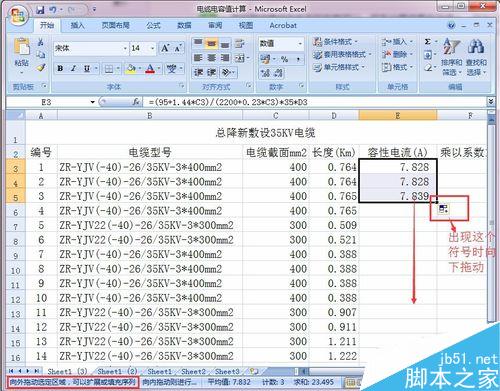
Task: Open Sort and Filter 排序和筛选
Action: 452,57
